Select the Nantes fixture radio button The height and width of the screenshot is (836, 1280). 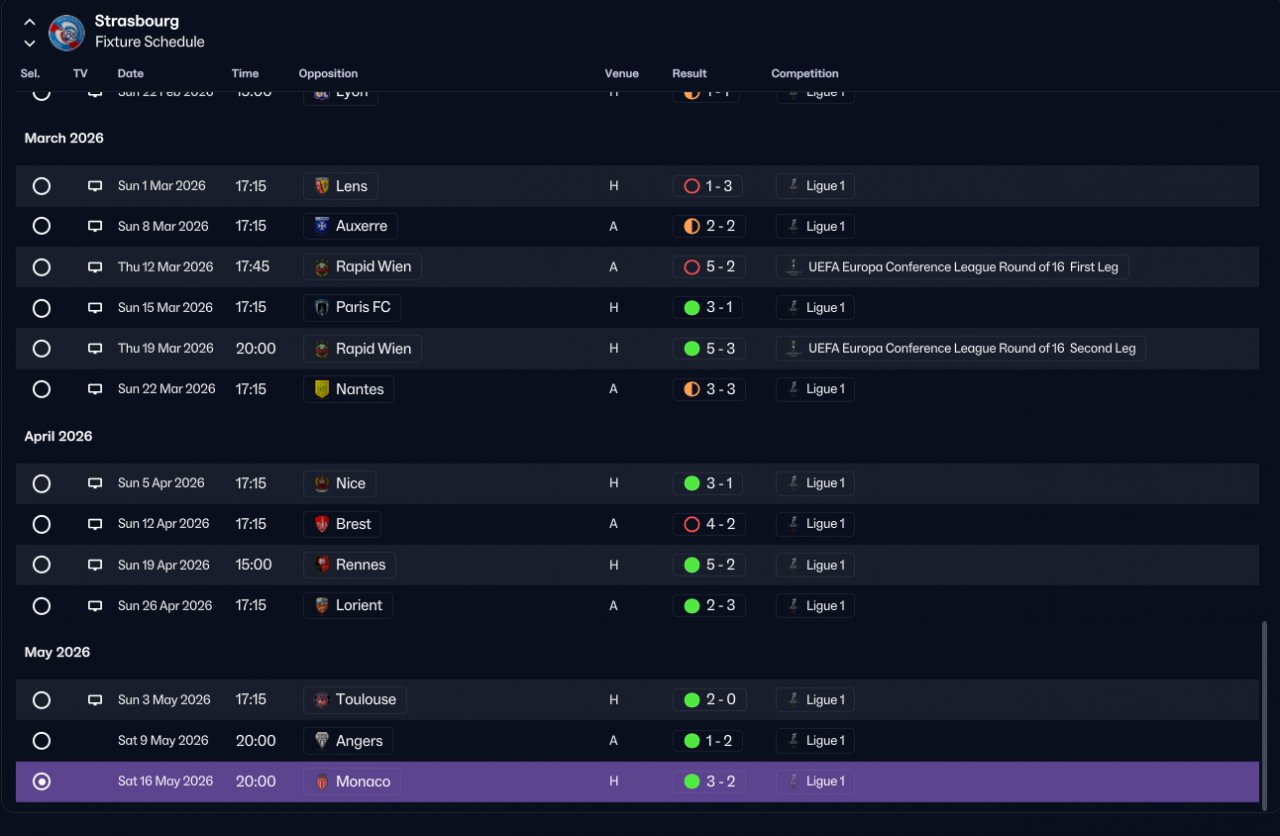[41, 389]
